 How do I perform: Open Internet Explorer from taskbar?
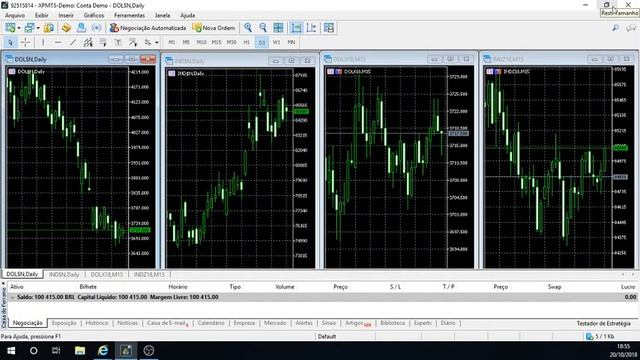coord(103,351)
